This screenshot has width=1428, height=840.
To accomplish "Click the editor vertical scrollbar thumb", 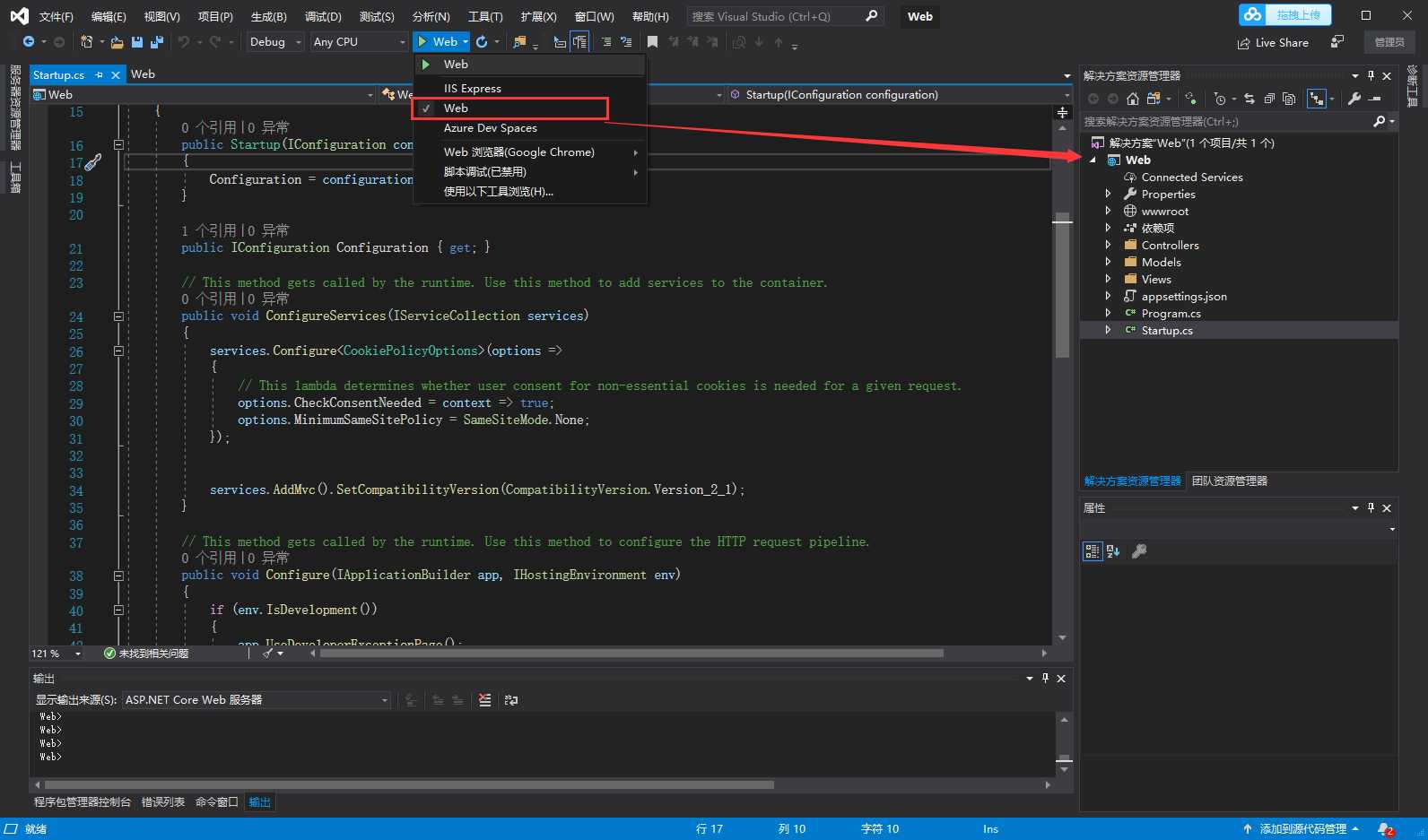I will click(1063, 285).
